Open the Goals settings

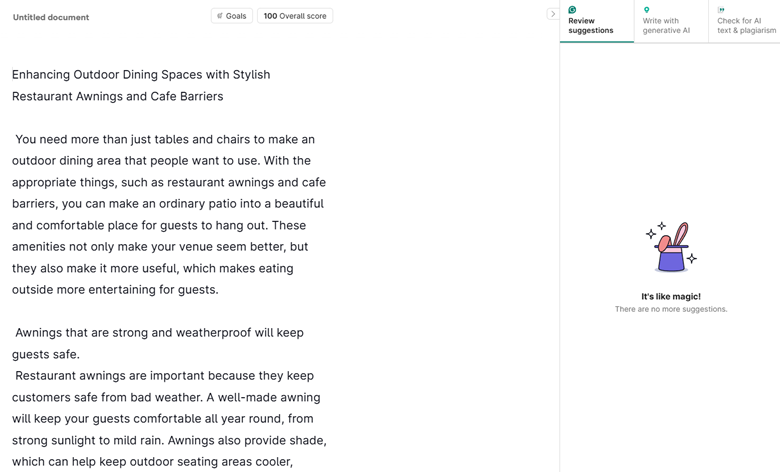tap(232, 16)
